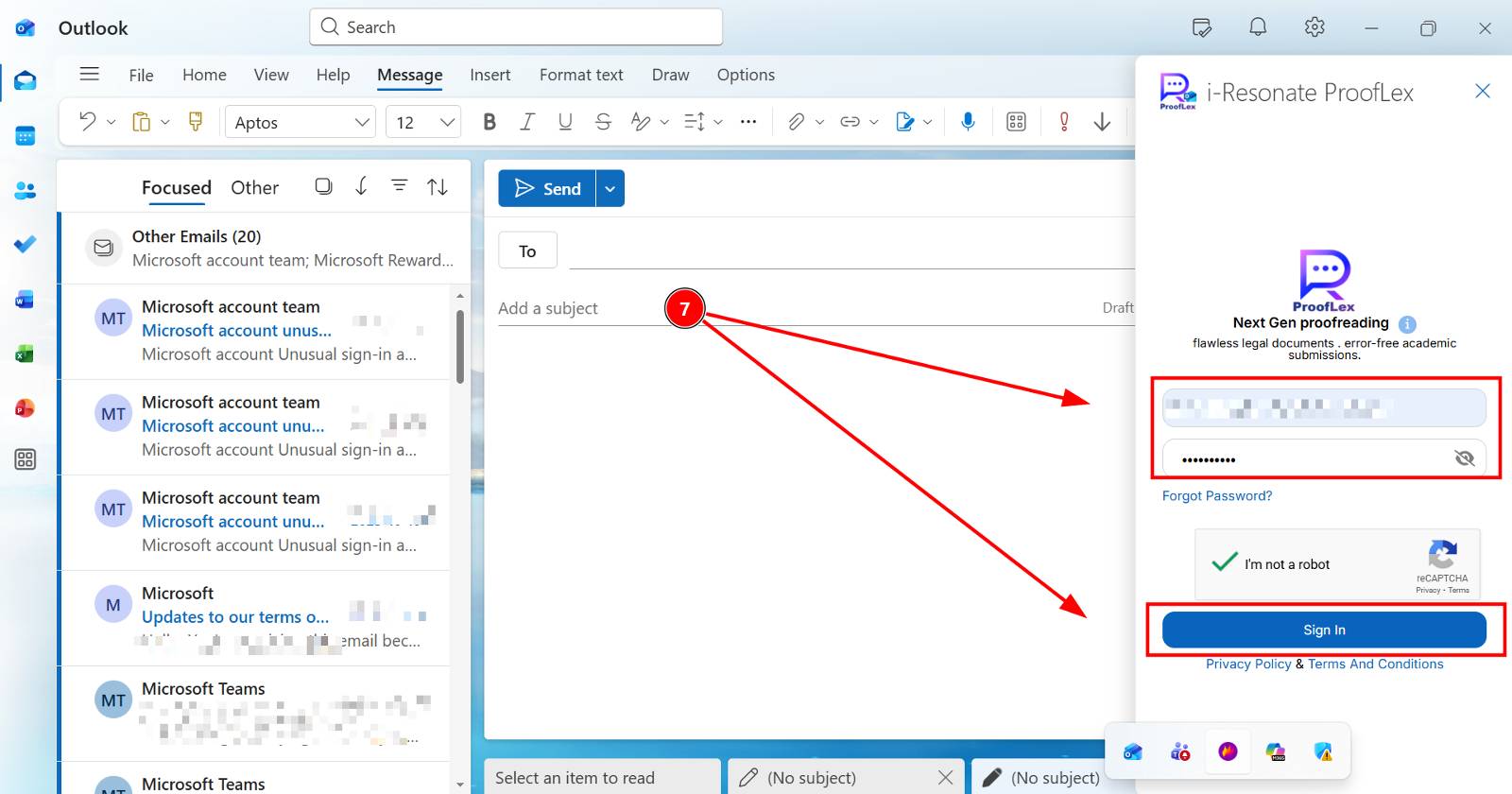Open the Forgot Password link
The height and width of the screenshot is (794, 1512).
click(1216, 495)
